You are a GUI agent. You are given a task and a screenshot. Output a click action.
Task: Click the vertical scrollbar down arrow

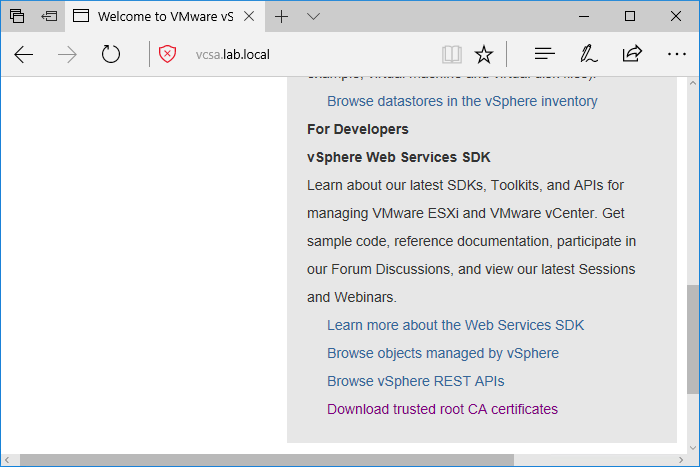click(693, 448)
